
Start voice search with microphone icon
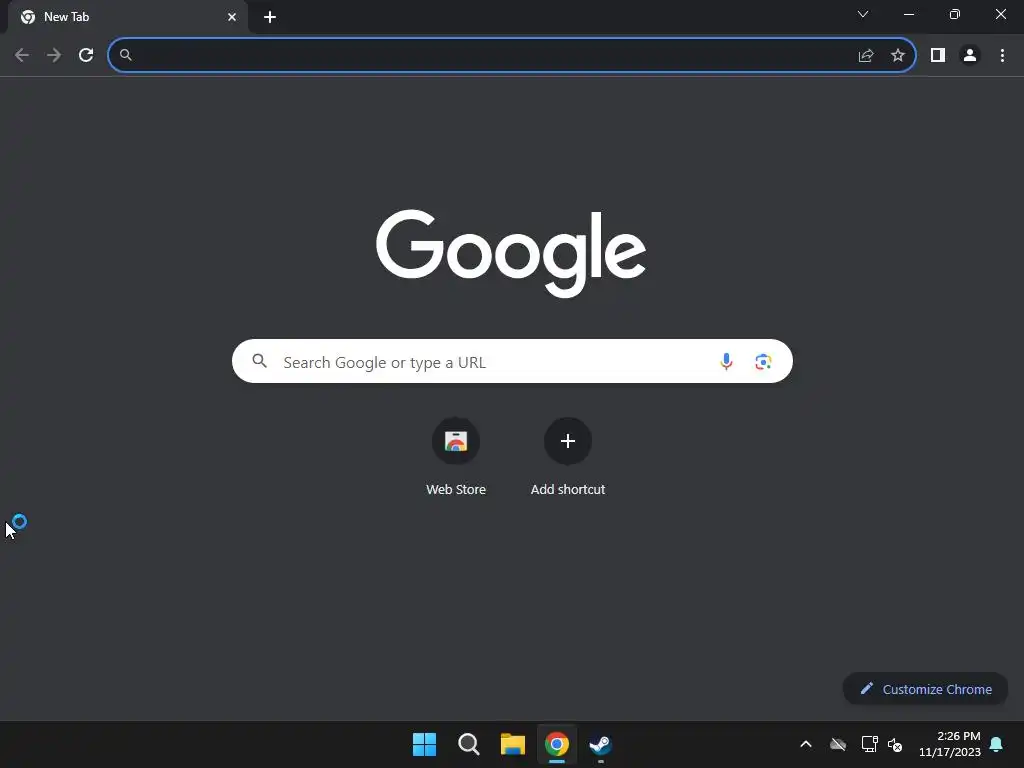[x=726, y=361]
